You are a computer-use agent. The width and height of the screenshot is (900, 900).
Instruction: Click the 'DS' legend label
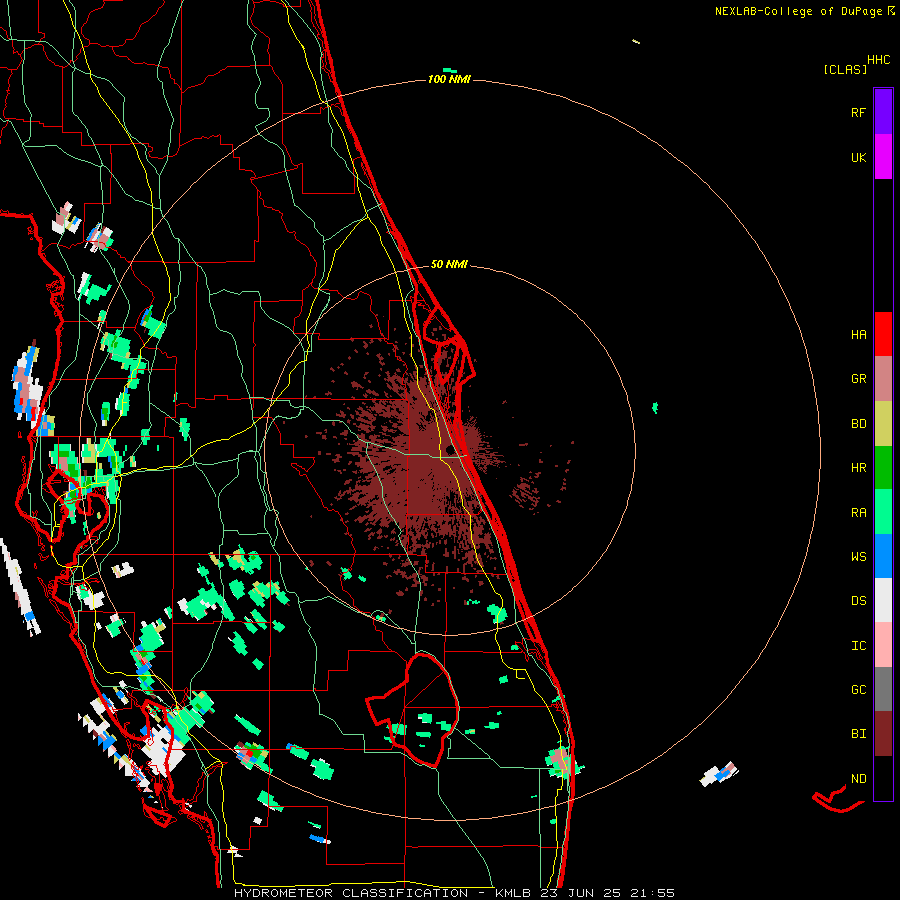pos(858,601)
